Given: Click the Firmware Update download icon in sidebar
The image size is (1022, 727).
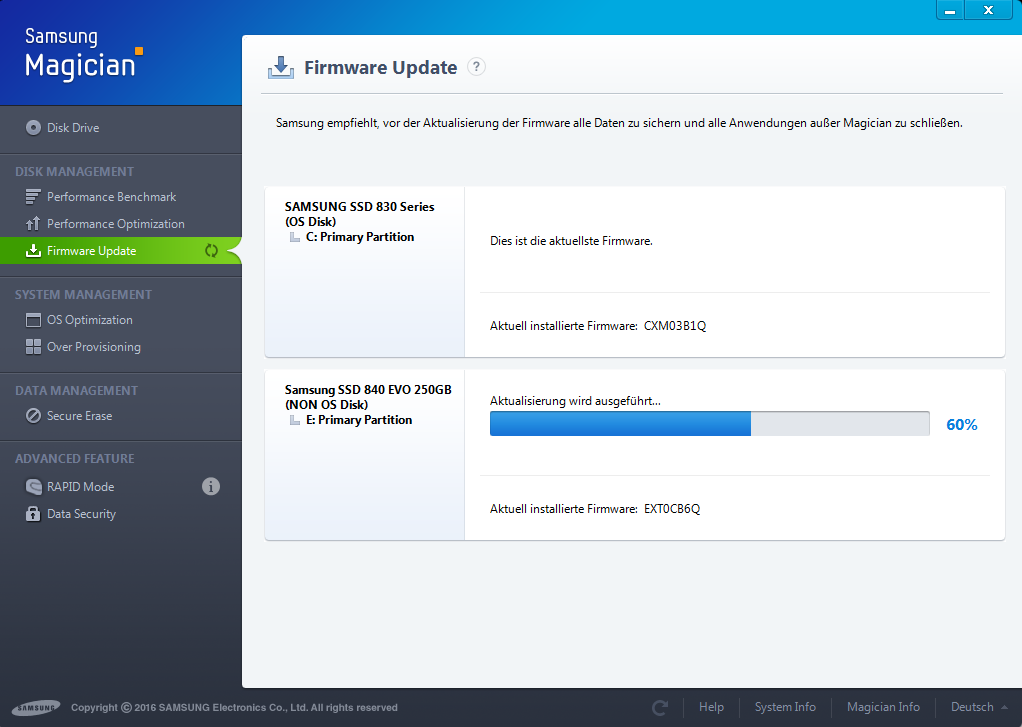Looking at the screenshot, I should 33,250.
